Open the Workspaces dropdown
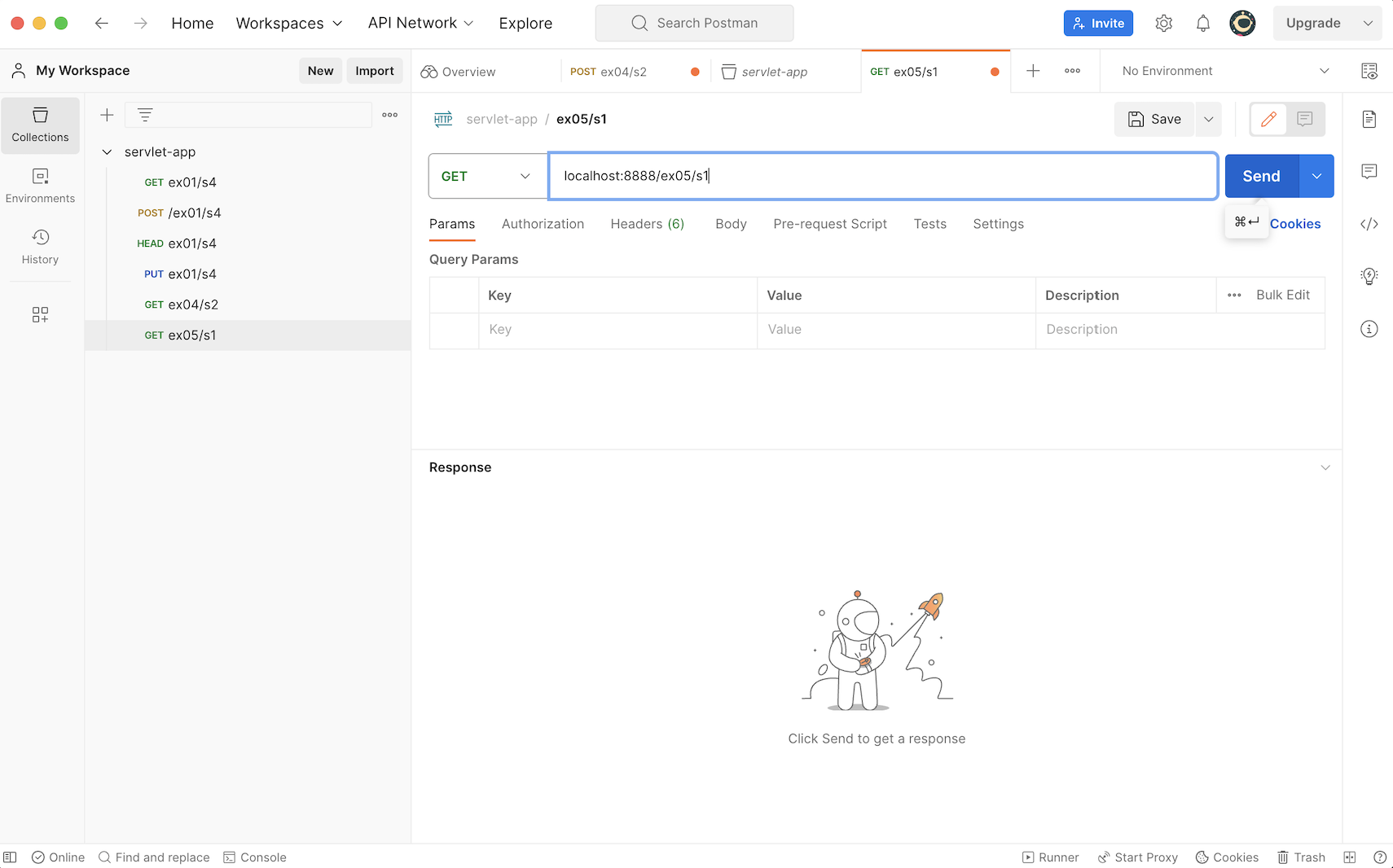The height and width of the screenshot is (868, 1393). [x=289, y=24]
